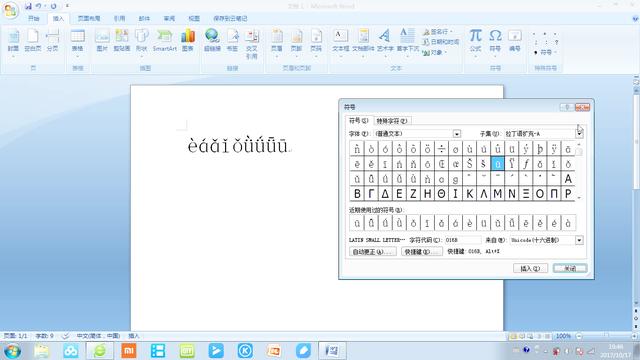Click the Symbol (符号) omega icon
Screen dimensions: 640x360
pos(495,40)
